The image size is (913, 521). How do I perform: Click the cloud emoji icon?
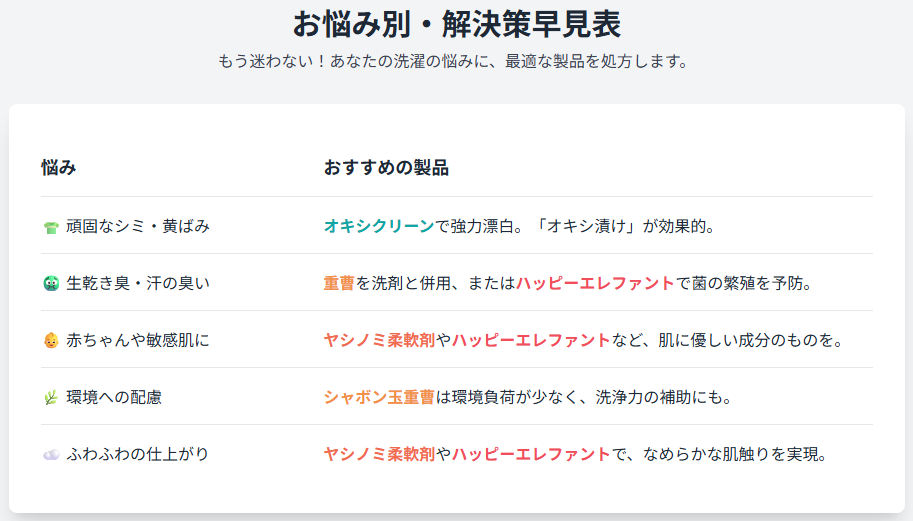point(51,455)
